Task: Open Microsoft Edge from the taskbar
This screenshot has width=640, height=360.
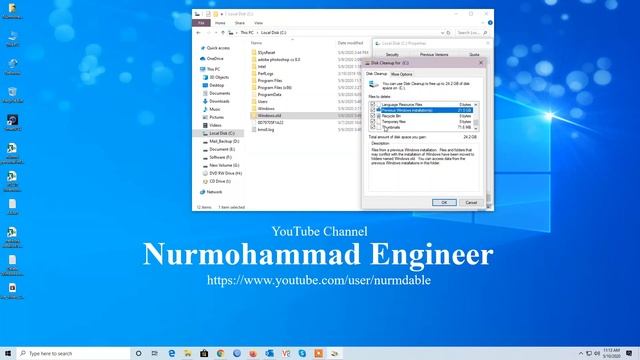Action: pos(172,353)
